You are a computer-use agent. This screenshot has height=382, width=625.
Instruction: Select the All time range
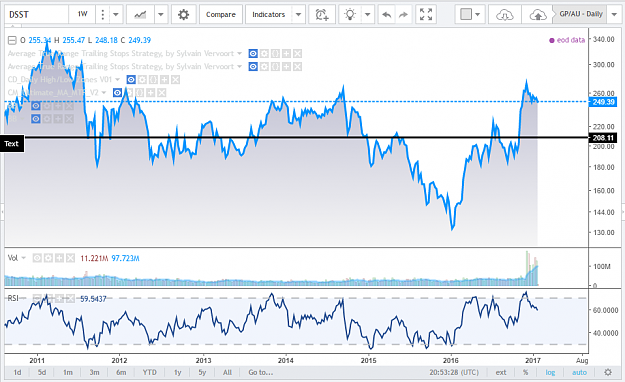click(x=227, y=372)
